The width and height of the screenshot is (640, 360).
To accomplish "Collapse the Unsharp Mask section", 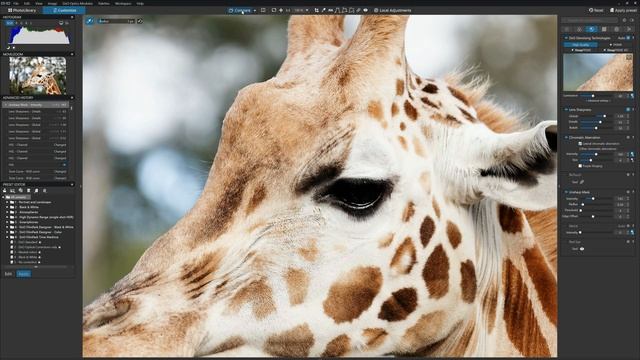I will pyautogui.click(x=566, y=192).
